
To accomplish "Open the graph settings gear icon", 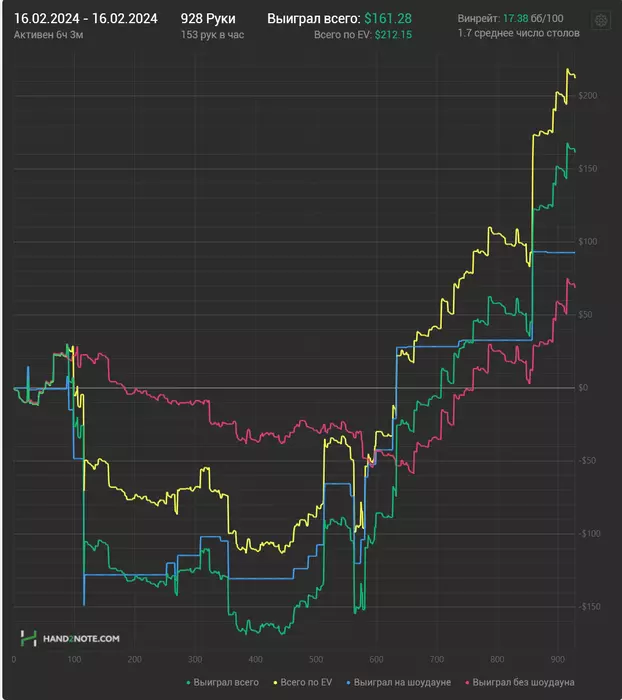I will click(x=601, y=20).
